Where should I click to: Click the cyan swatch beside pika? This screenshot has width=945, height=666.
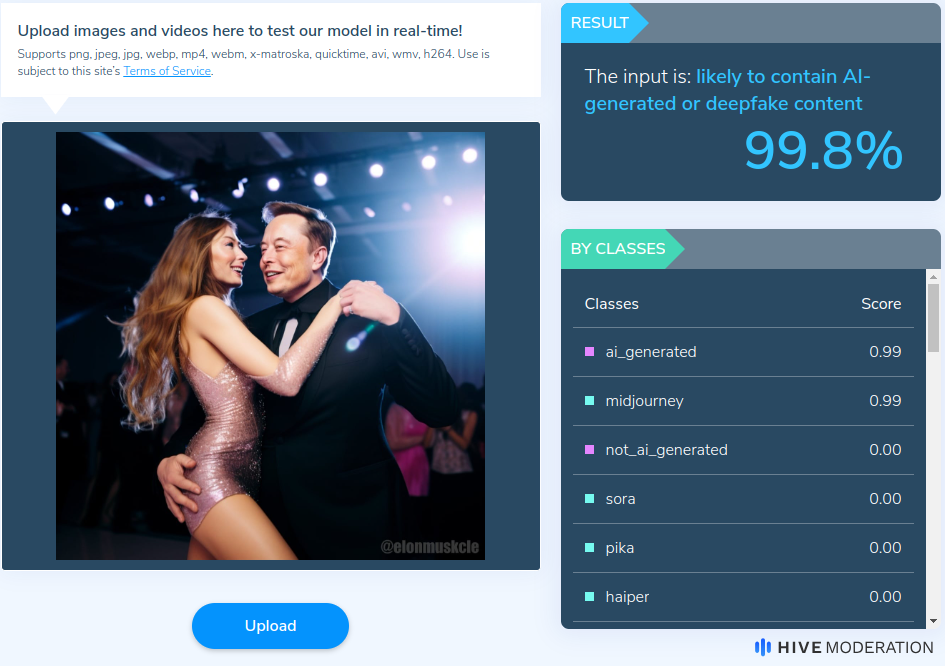(589, 547)
